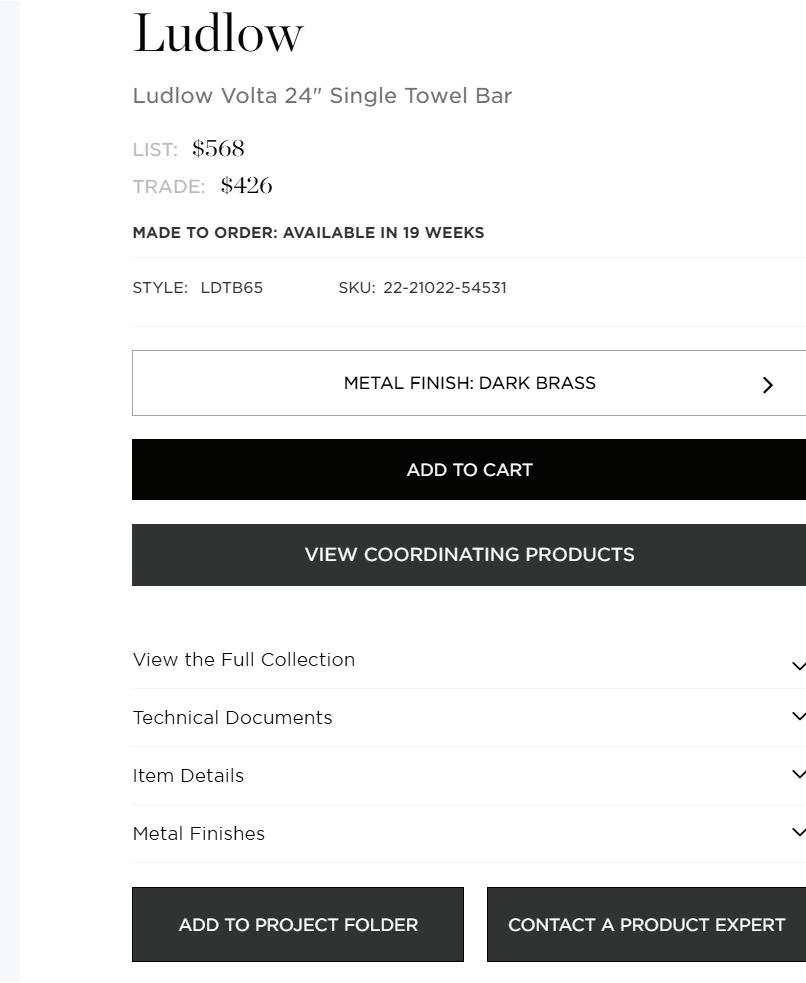Open View Coordinating Products
The height and width of the screenshot is (983, 806).
tap(469, 555)
